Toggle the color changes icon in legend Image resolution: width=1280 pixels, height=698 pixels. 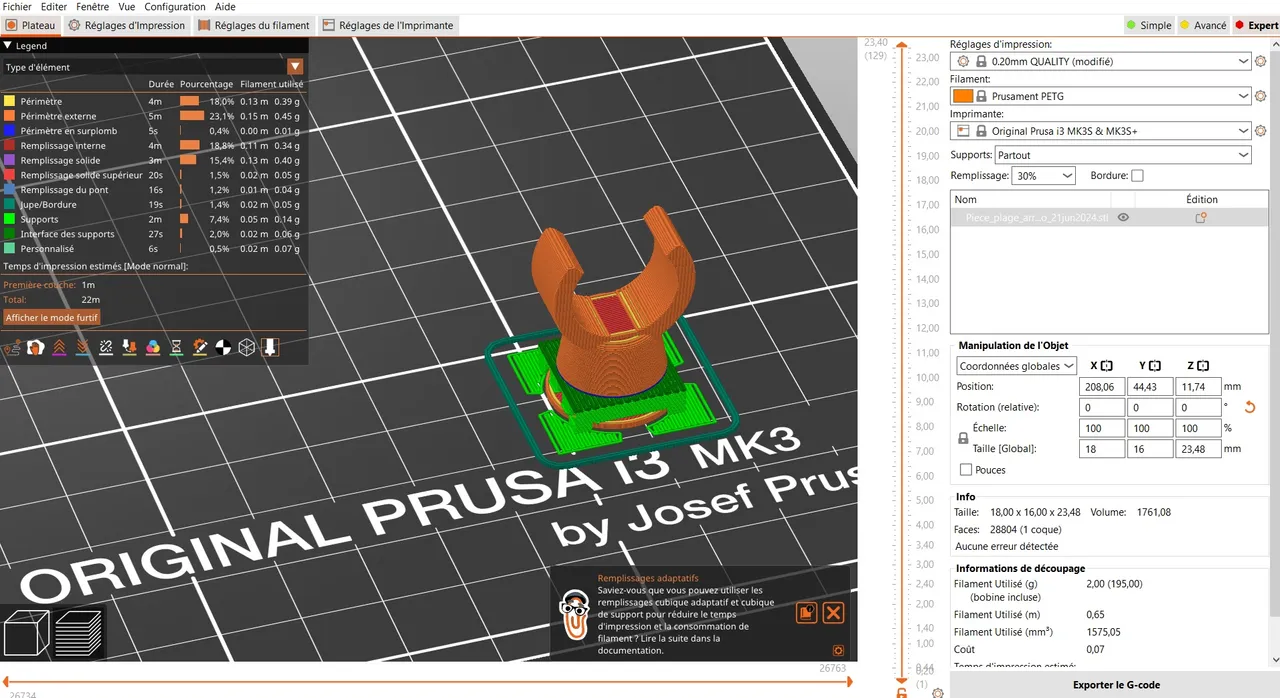click(153, 347)
